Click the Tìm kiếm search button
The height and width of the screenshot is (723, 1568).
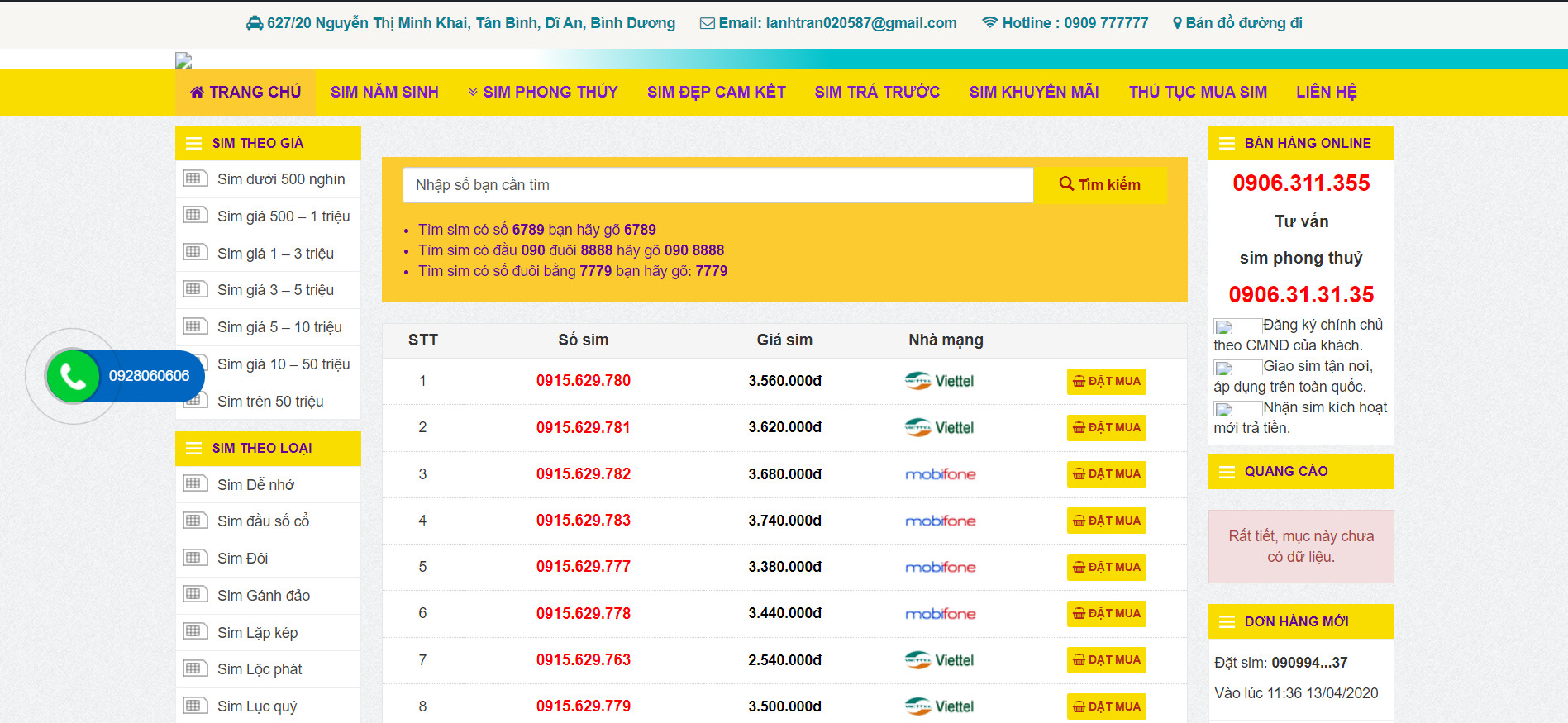click(x=1101, y=185)
